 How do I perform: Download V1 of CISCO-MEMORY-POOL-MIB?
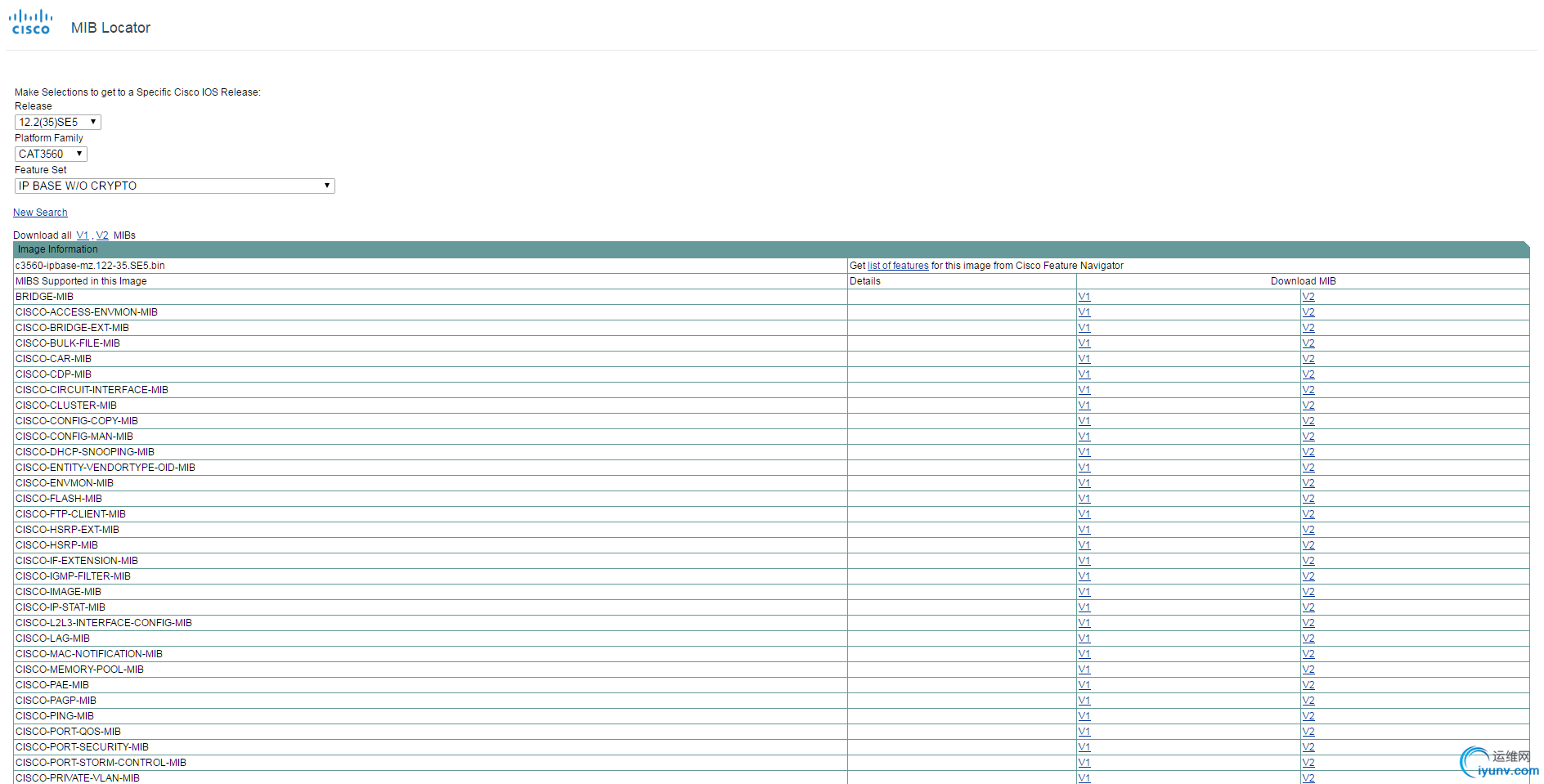(x=1084, y=670)
